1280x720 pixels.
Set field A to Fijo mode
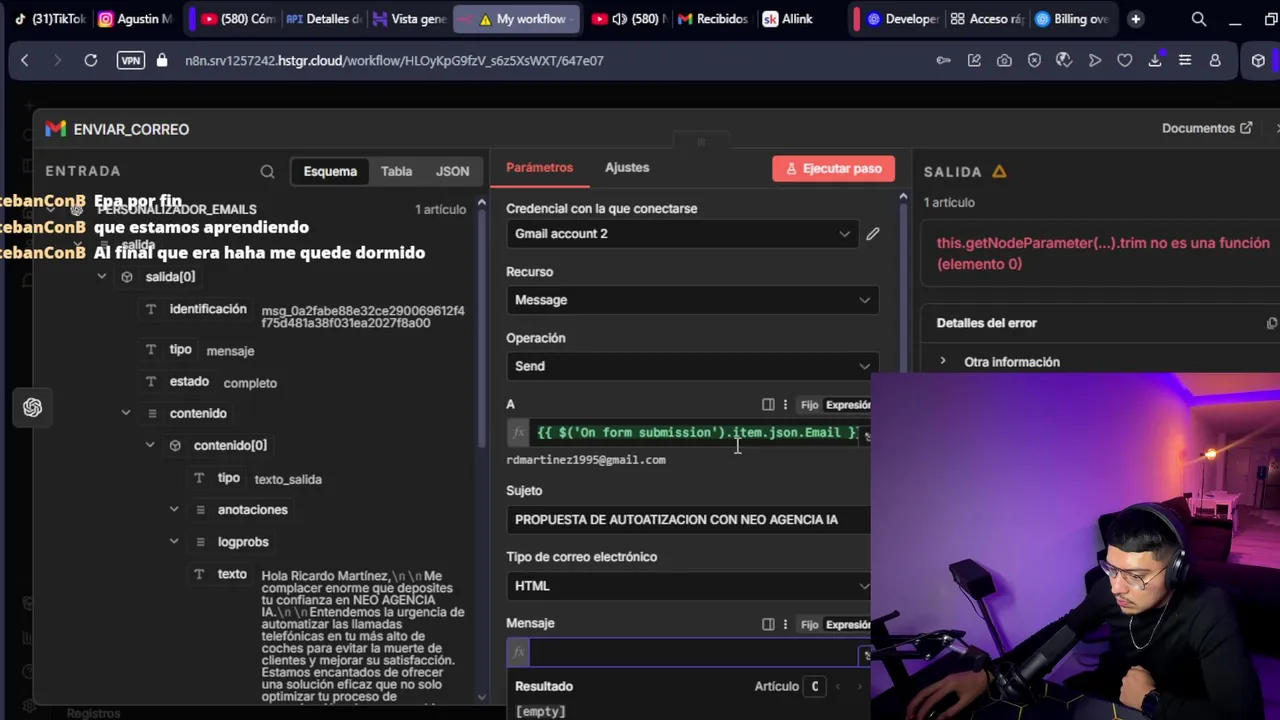(x=809, y=405)
